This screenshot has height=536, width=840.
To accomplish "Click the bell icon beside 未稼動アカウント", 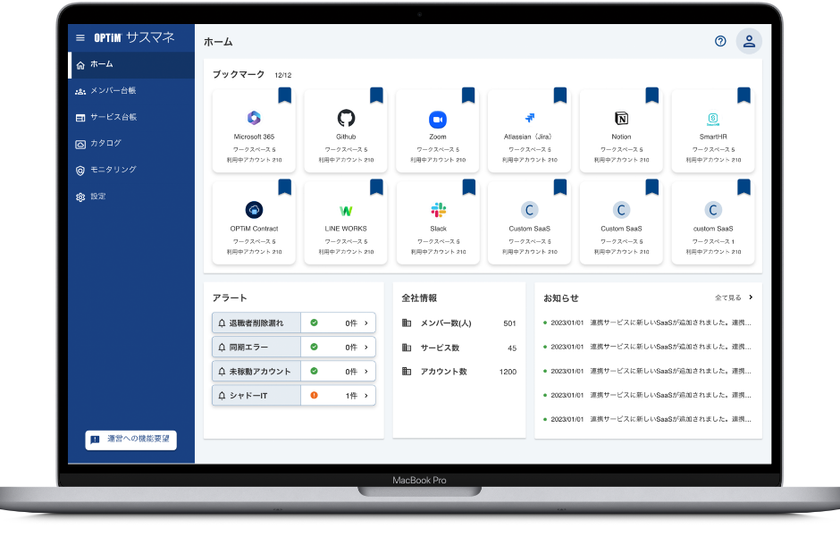I will tap(222, 371).
